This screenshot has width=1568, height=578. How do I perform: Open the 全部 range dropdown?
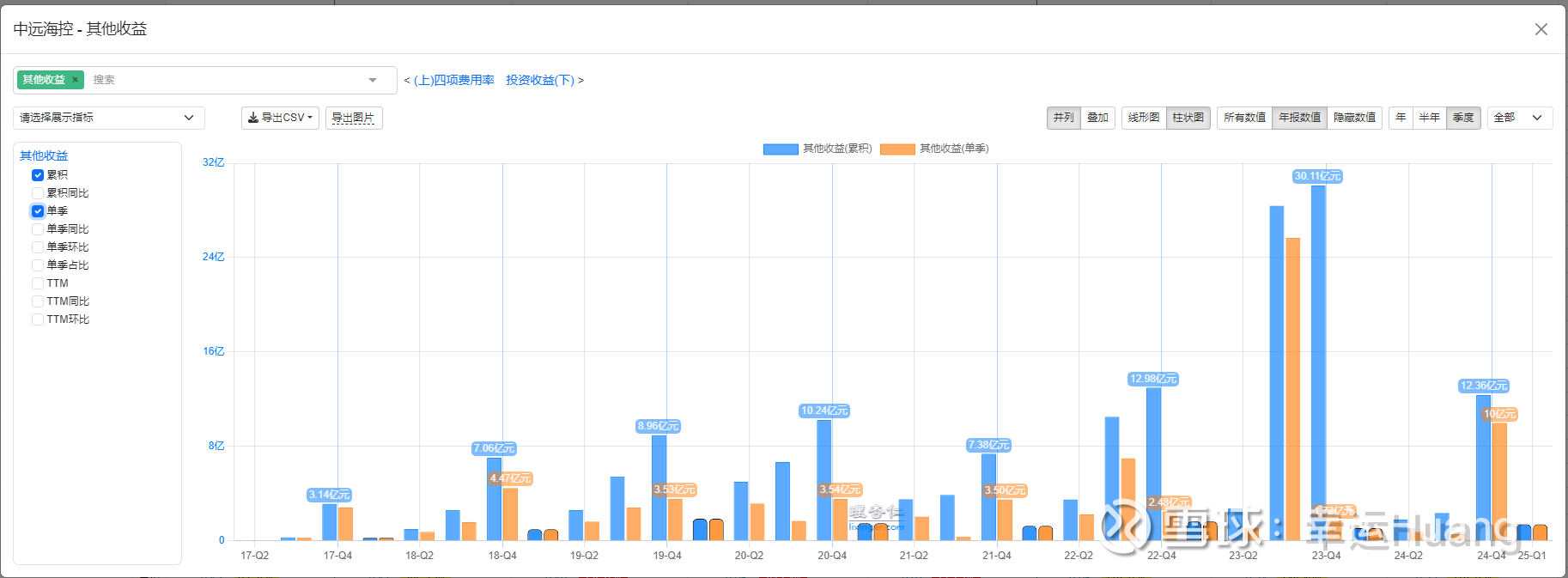coord(1520,118)
